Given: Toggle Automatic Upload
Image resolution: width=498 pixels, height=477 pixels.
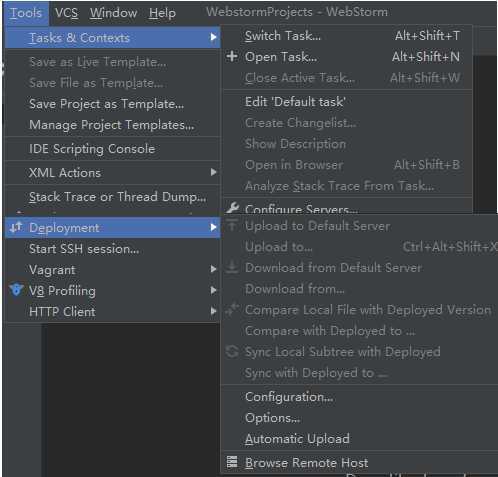Looking at the screenshot, I should click(297, 439).
